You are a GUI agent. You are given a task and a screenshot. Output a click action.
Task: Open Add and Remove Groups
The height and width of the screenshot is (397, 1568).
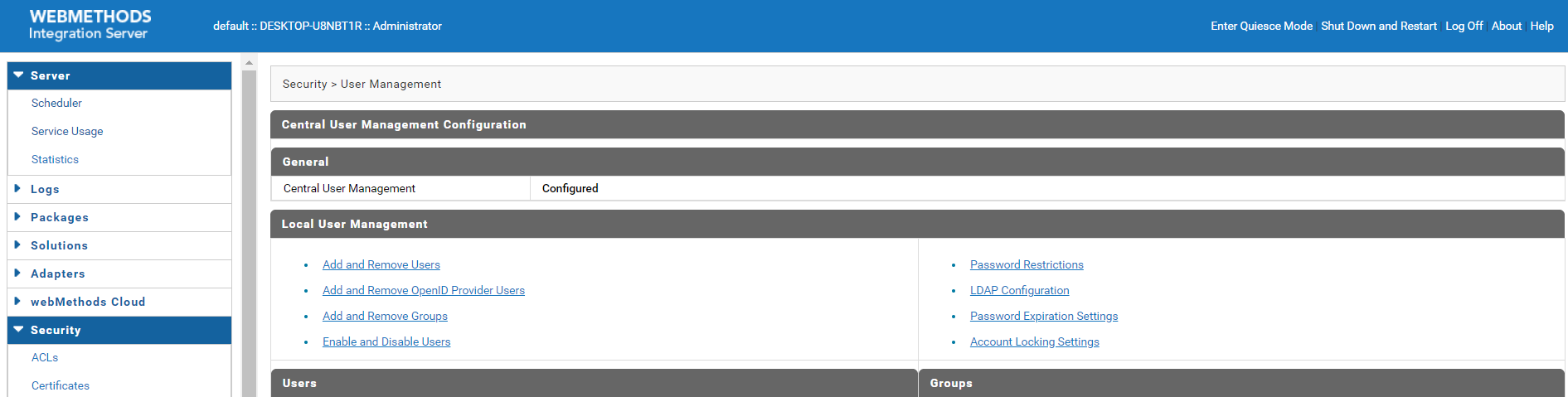click(x=385, y=316)
